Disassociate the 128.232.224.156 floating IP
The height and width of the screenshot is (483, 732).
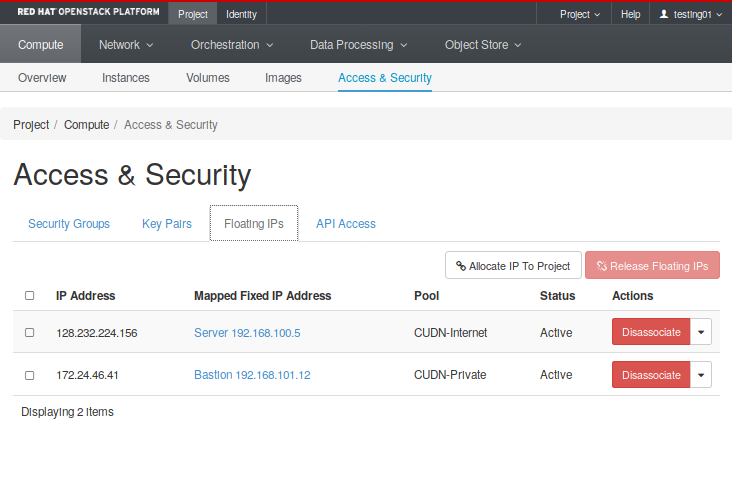[x=651, y=332]
